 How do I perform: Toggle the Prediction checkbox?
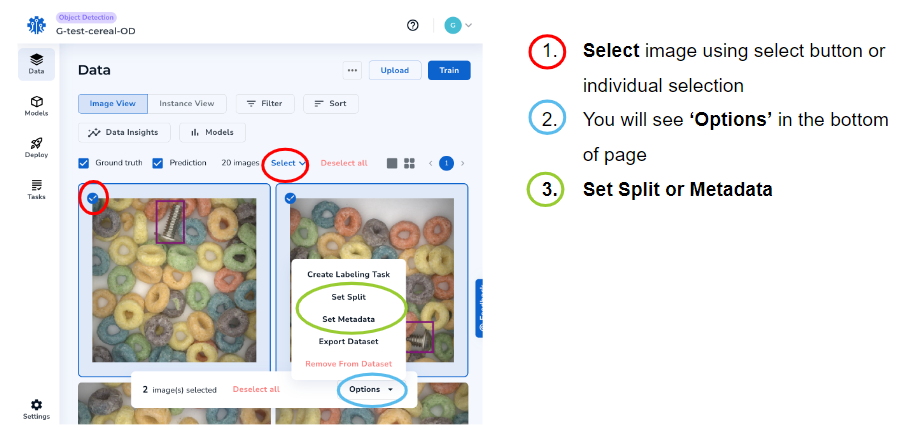(x=158, y=163)
